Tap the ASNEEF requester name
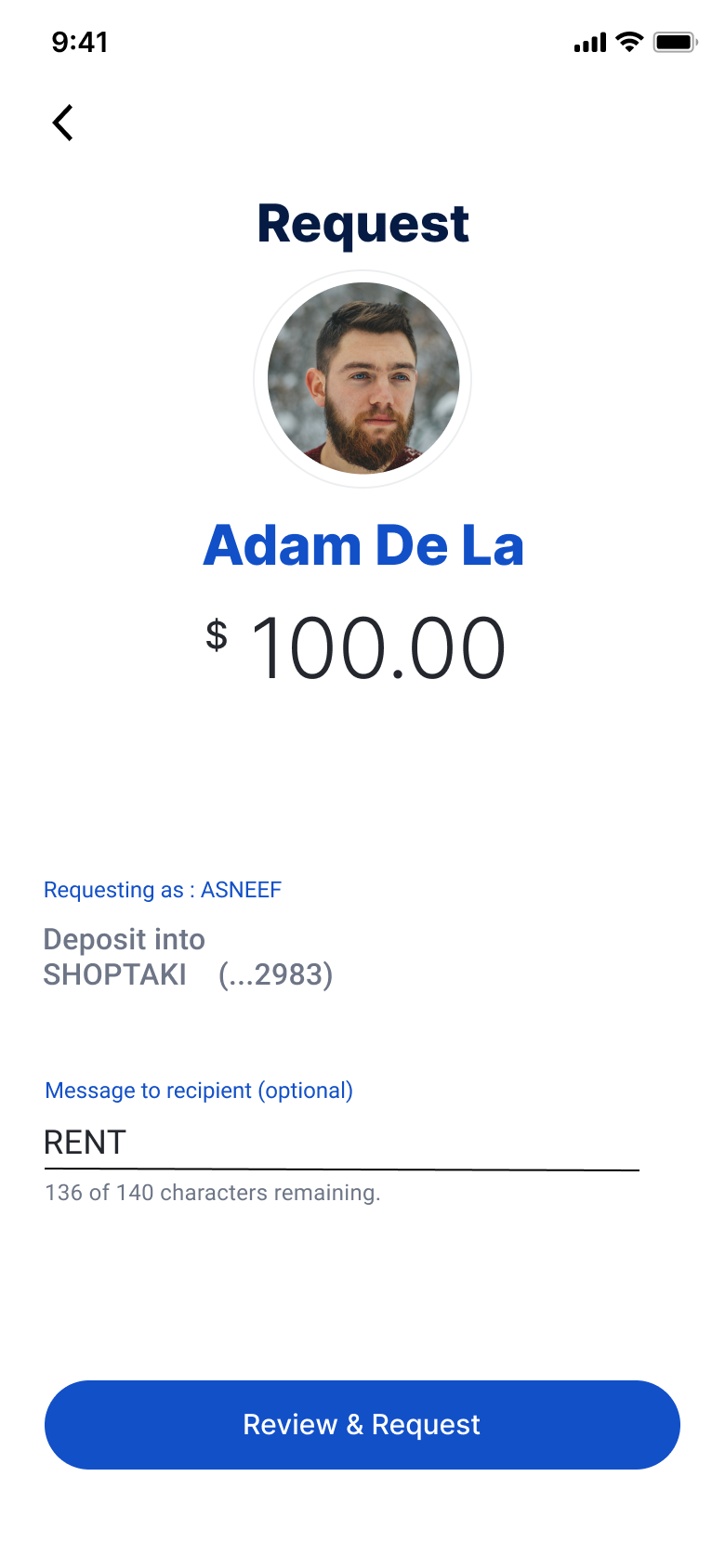Viewport: 725px width, 1568px height. pyautogui.click(x=241, y=890)
